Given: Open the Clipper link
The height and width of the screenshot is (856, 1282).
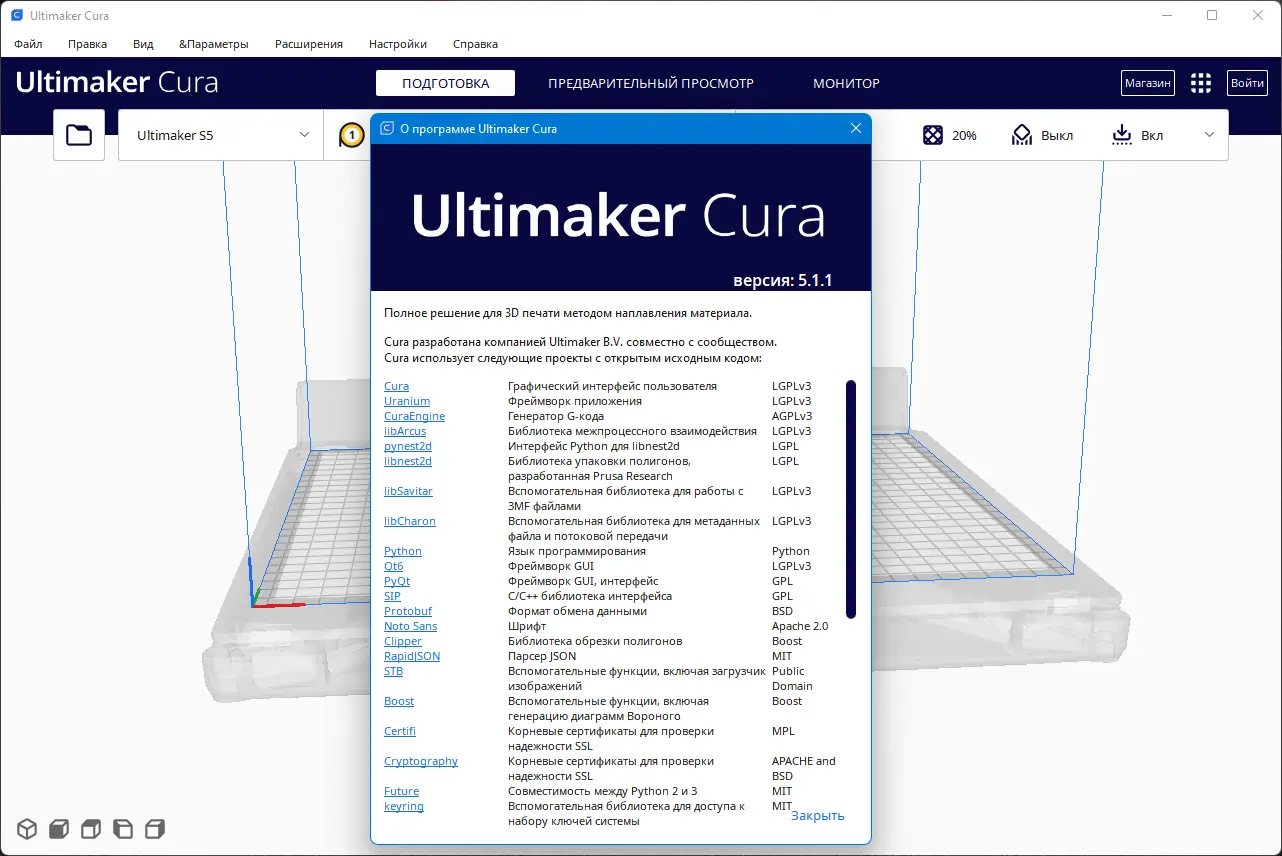Looking at the screenshot, I should click(x=403, y=641).
